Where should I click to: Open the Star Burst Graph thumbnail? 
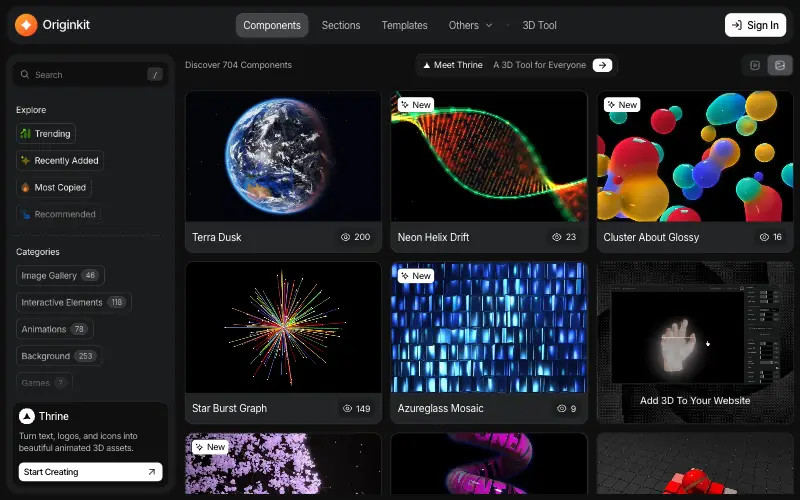(283, 328)
